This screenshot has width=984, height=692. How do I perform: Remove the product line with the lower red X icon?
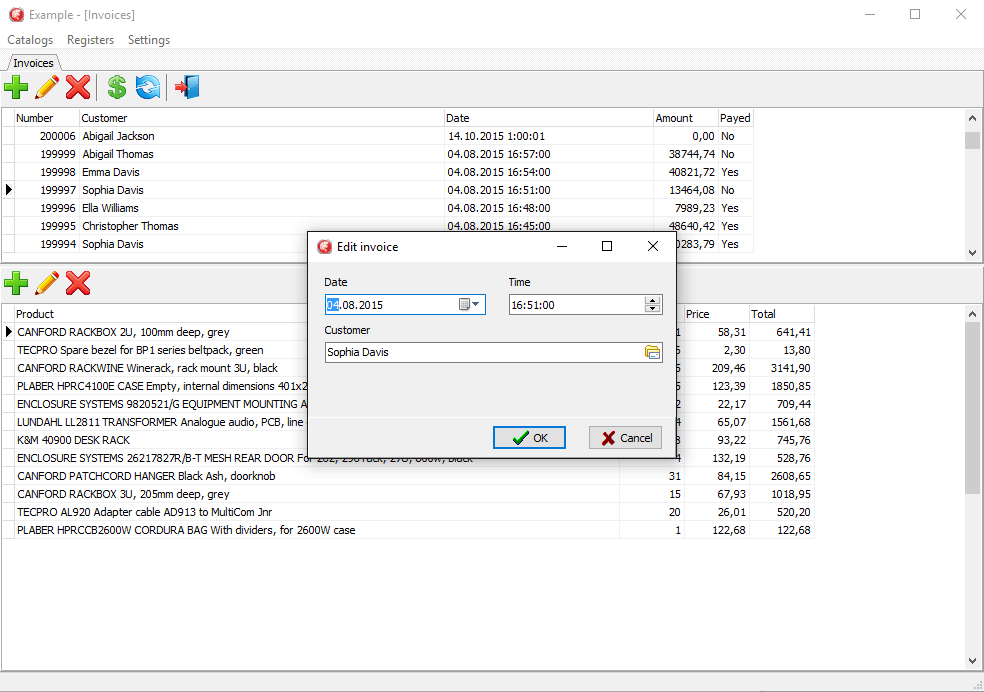(x=79, y=283)
